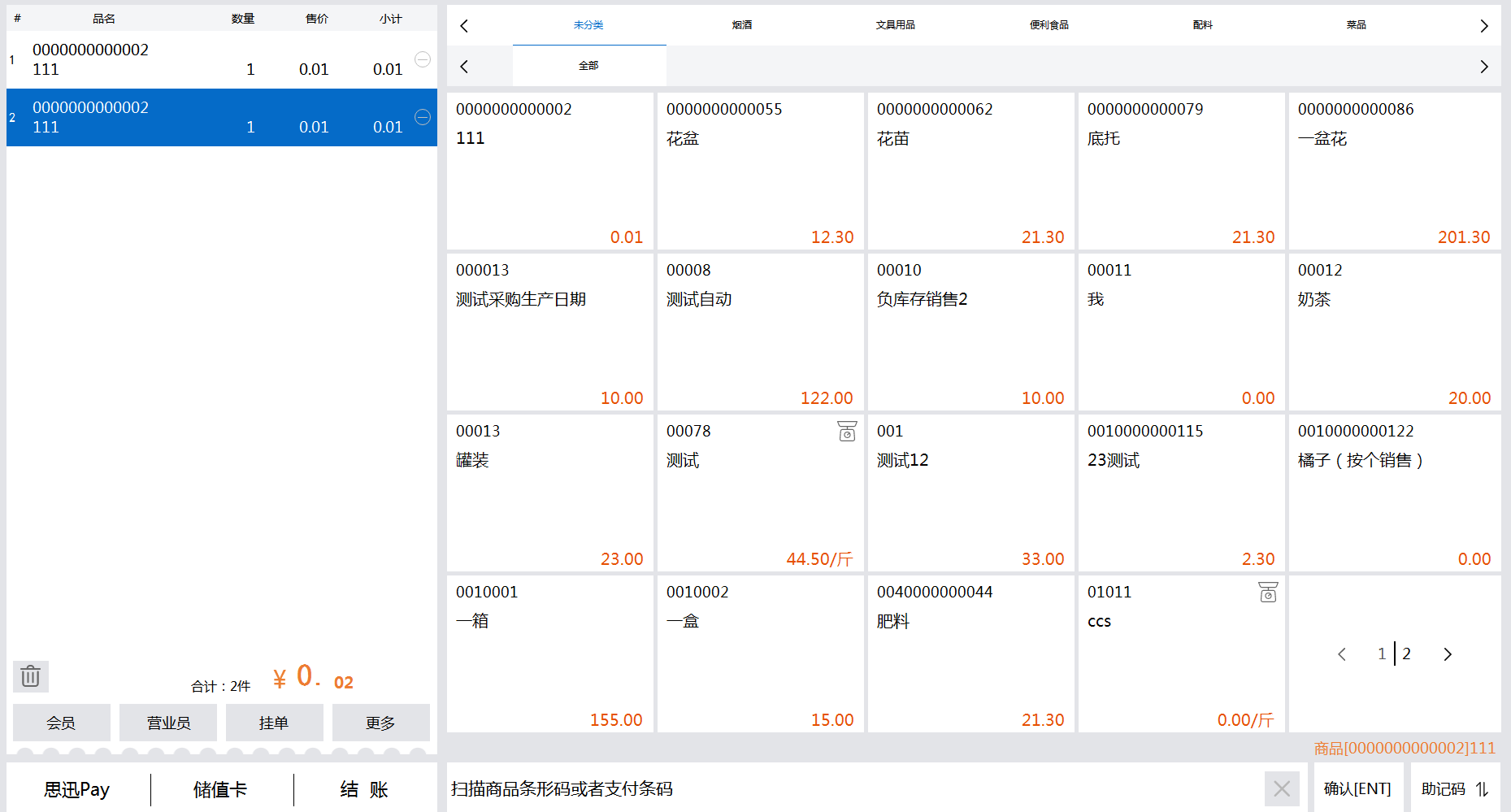Add product 一盒 to cart
1511x812 pixels.
click(761, 654)
